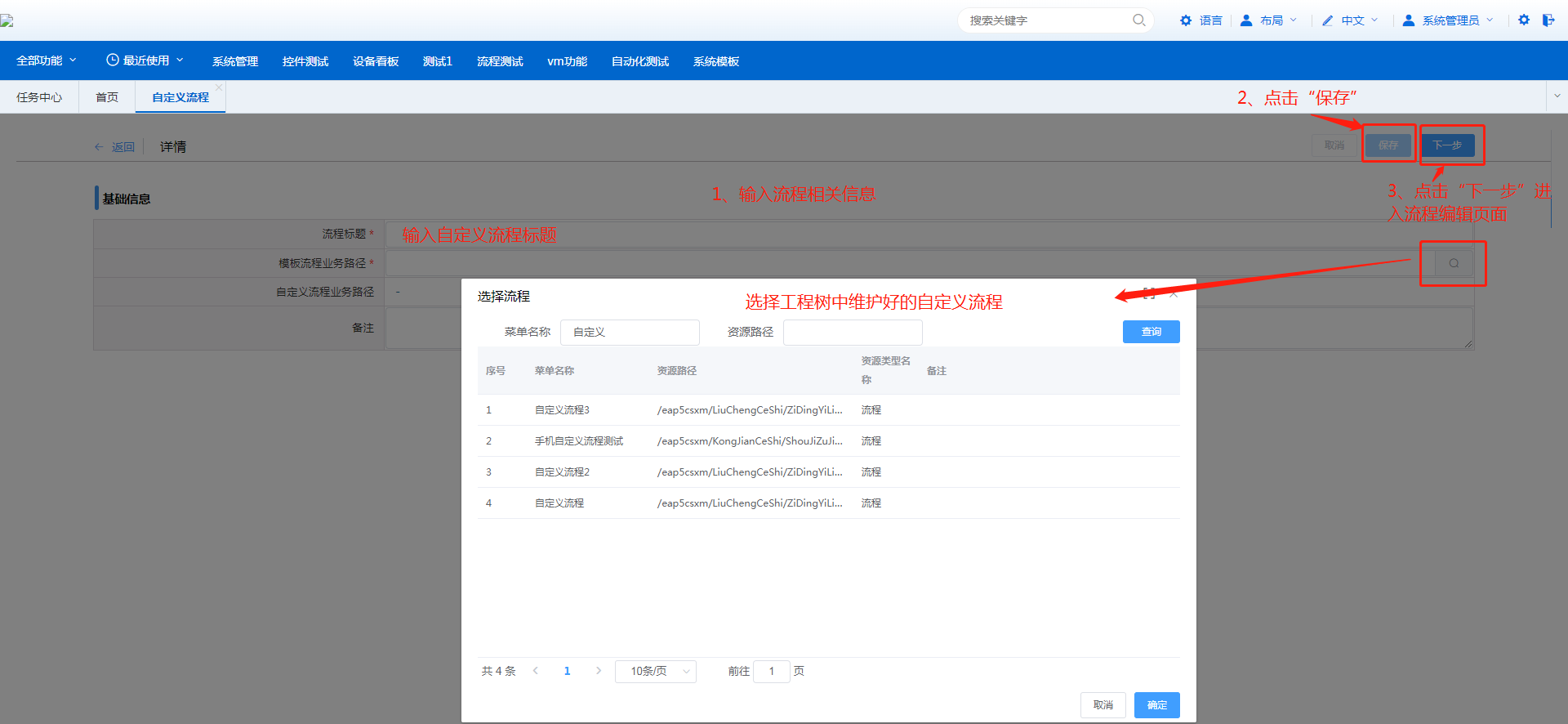Go to the previous page of results
Screen dimensions: 1568x724
pyautogui.click(x=536, y=671)
